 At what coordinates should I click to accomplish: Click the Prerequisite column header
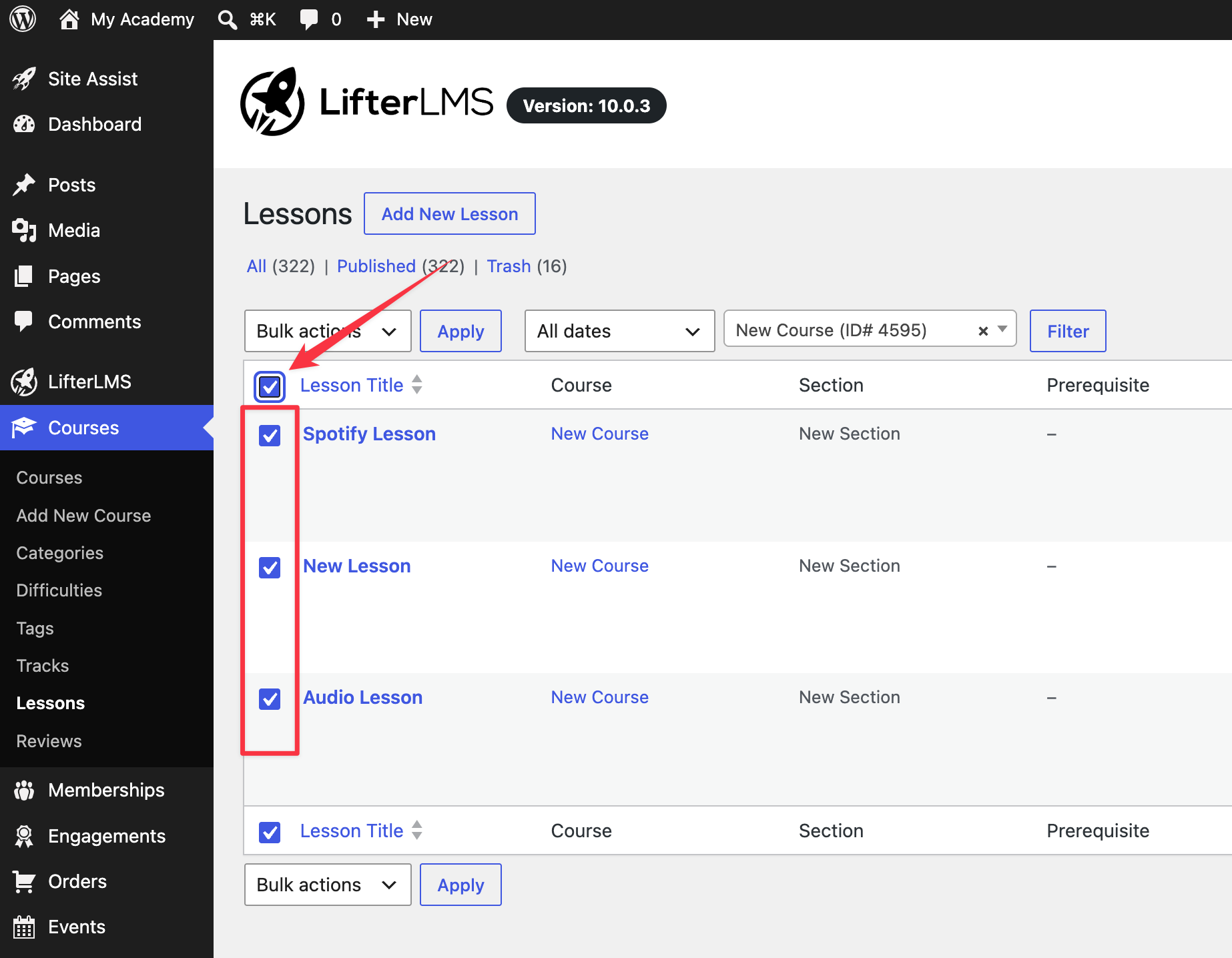click(1098, 385)
